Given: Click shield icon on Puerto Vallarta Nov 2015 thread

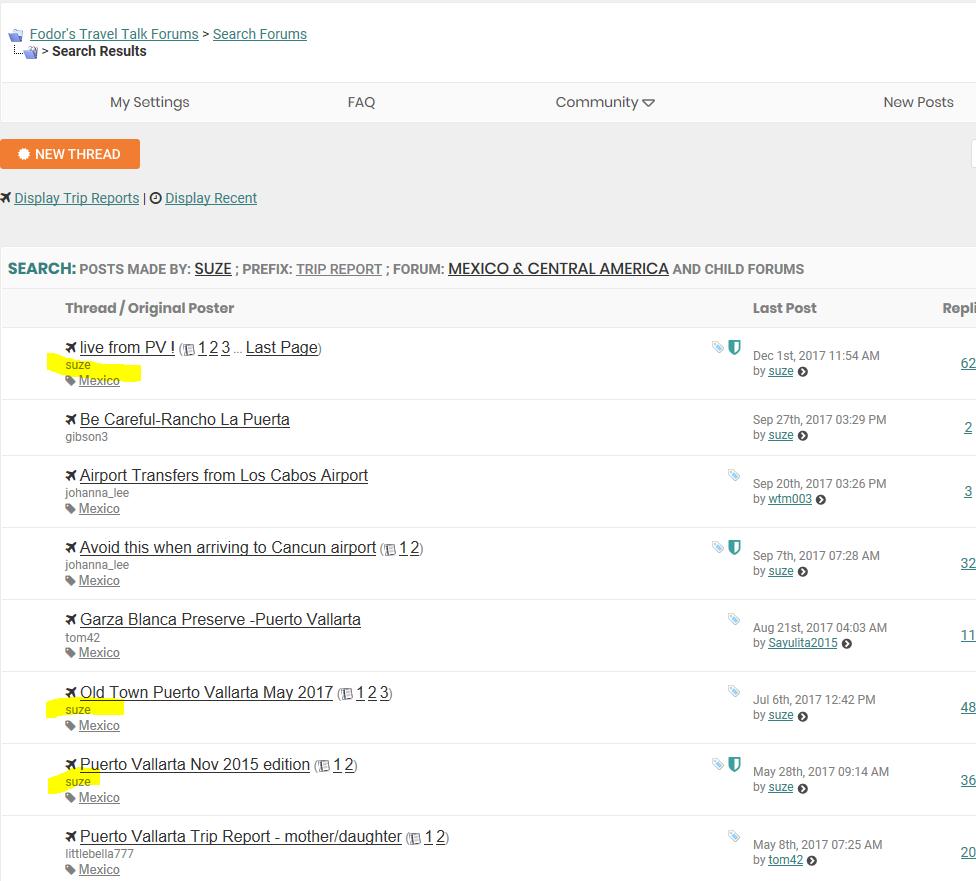Looking at the screenshot, I should [x=734, y=764].
